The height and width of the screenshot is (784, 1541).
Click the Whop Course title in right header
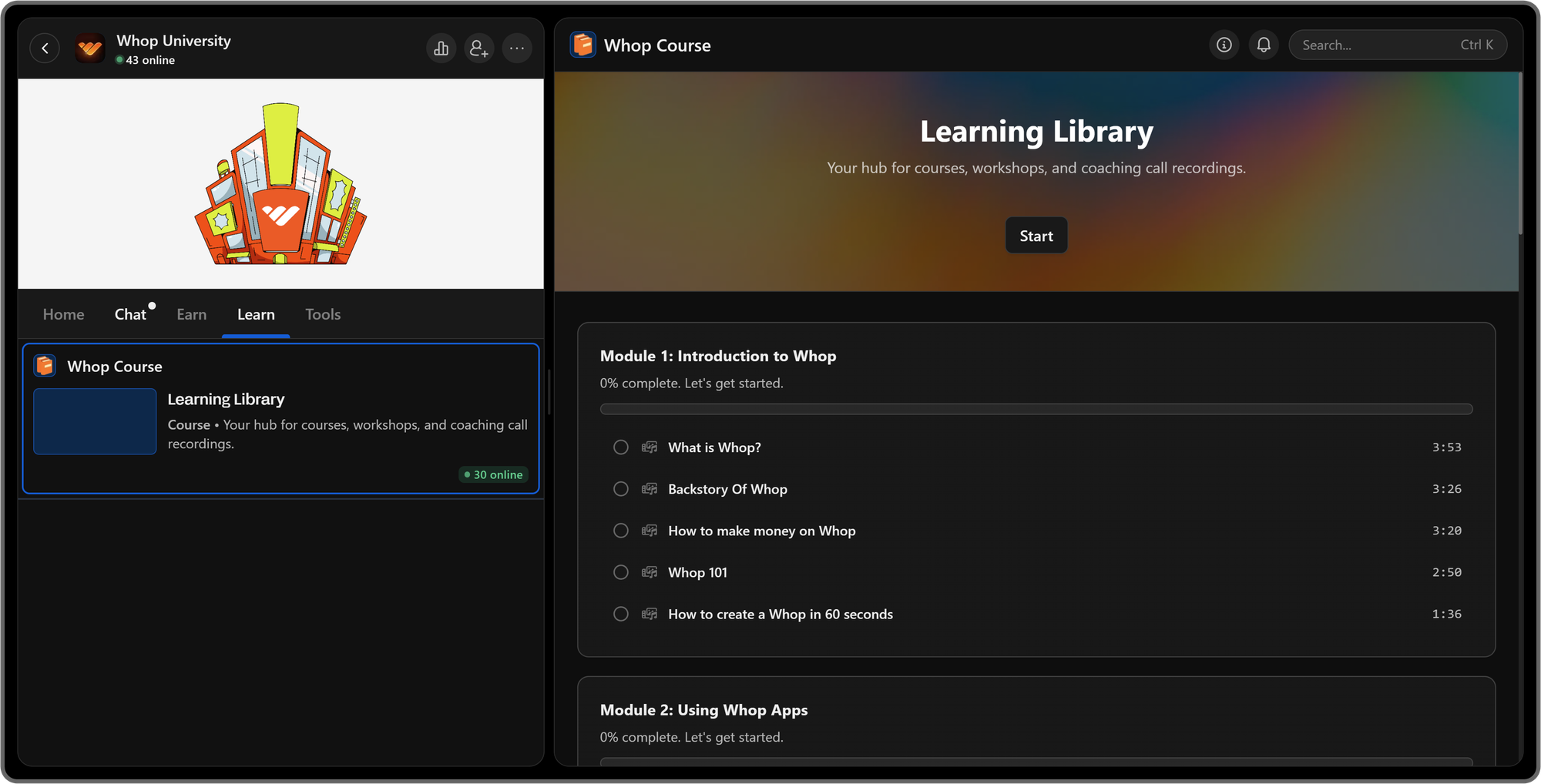[657, 45]
